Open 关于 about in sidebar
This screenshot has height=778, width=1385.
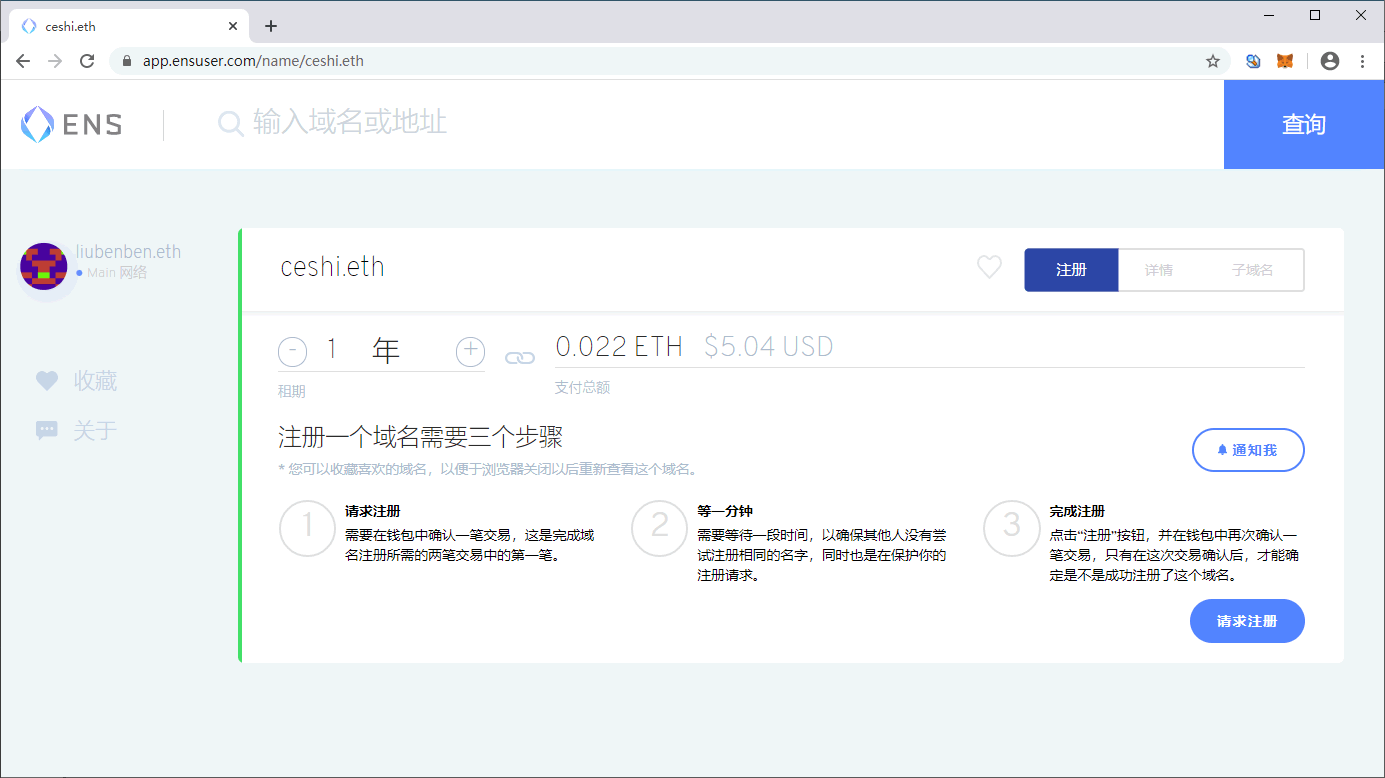click(76, 430)
